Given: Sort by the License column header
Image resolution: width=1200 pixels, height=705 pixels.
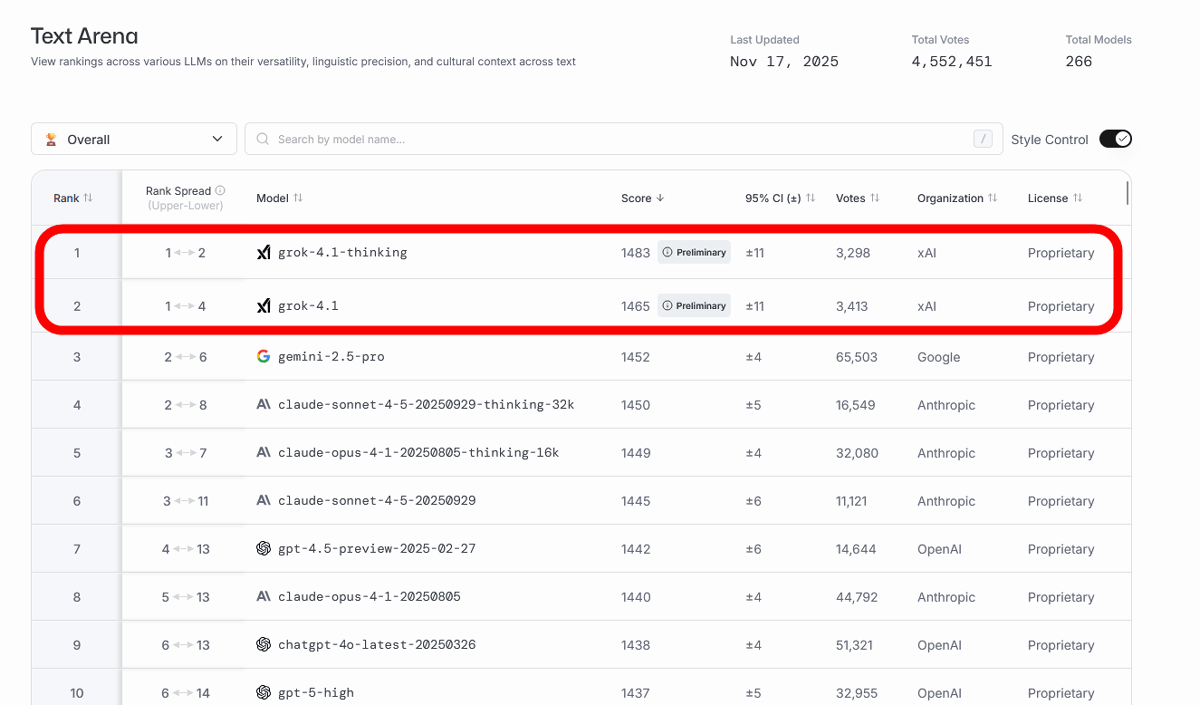Looking at the screenshot, I should (1054, 198).
